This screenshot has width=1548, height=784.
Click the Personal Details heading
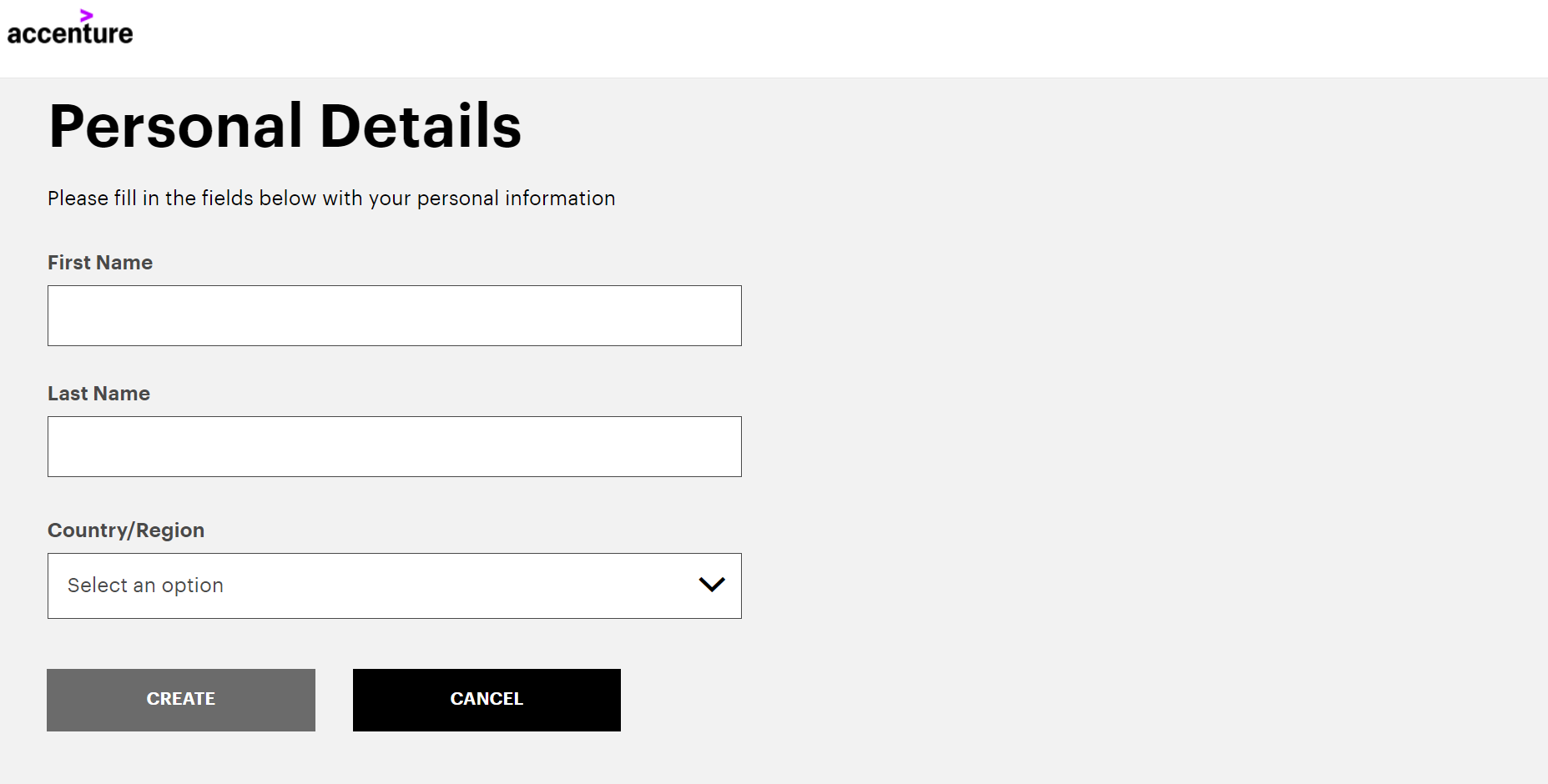click(285, 127)
